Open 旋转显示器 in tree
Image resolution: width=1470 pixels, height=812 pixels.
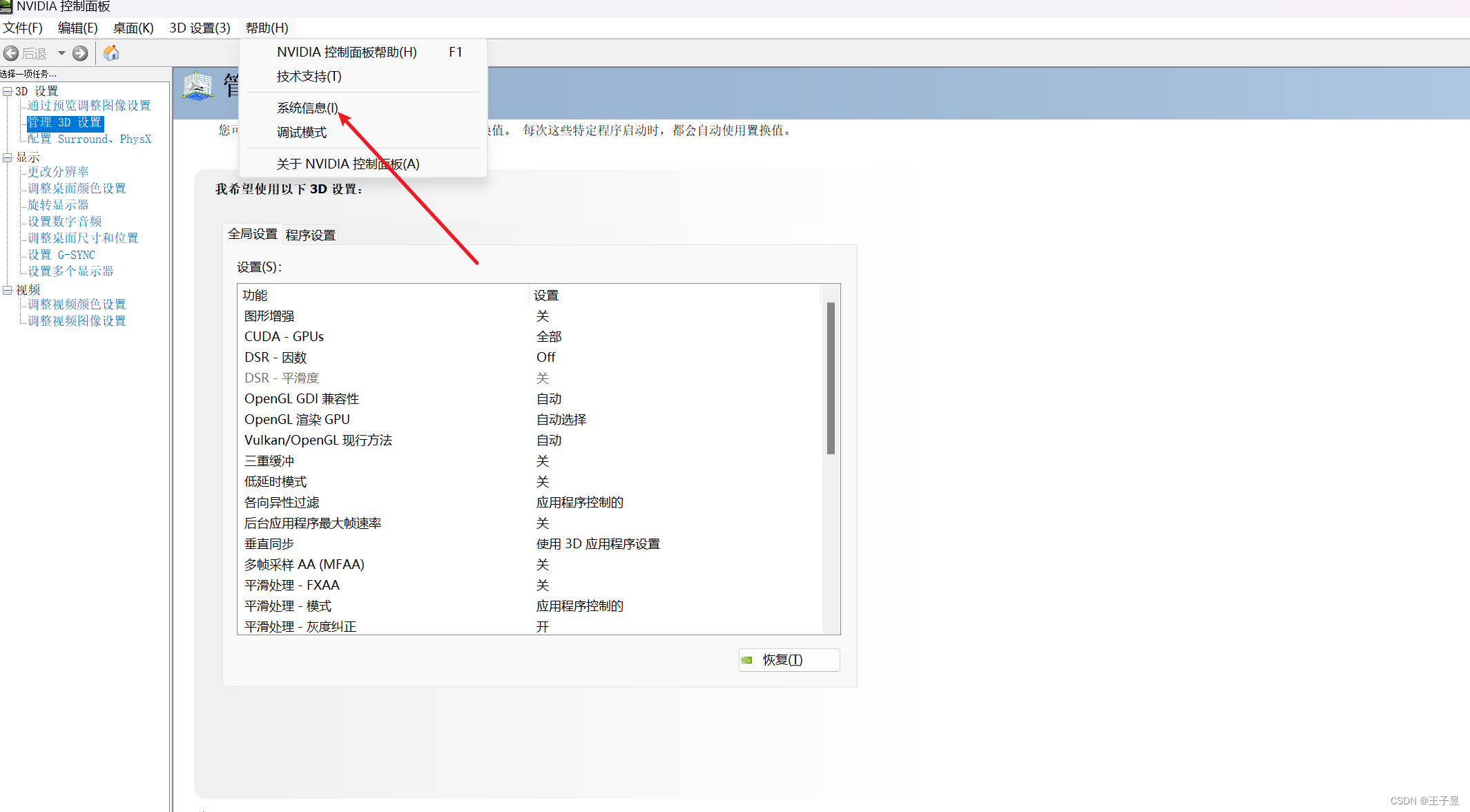point(58,204)
